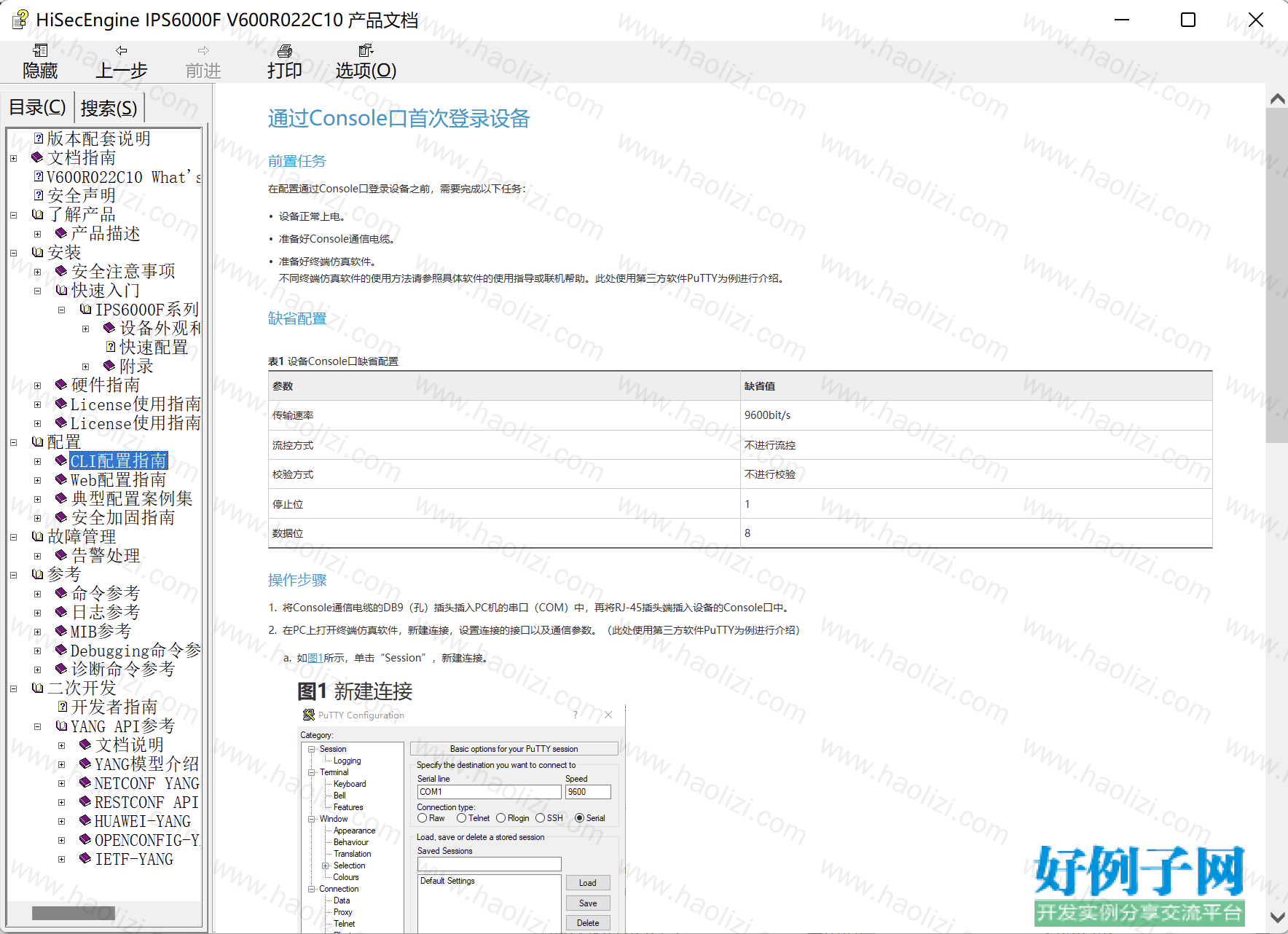Click the book icon beside 产品描述
1288x934 pixels.
[62, 233]
